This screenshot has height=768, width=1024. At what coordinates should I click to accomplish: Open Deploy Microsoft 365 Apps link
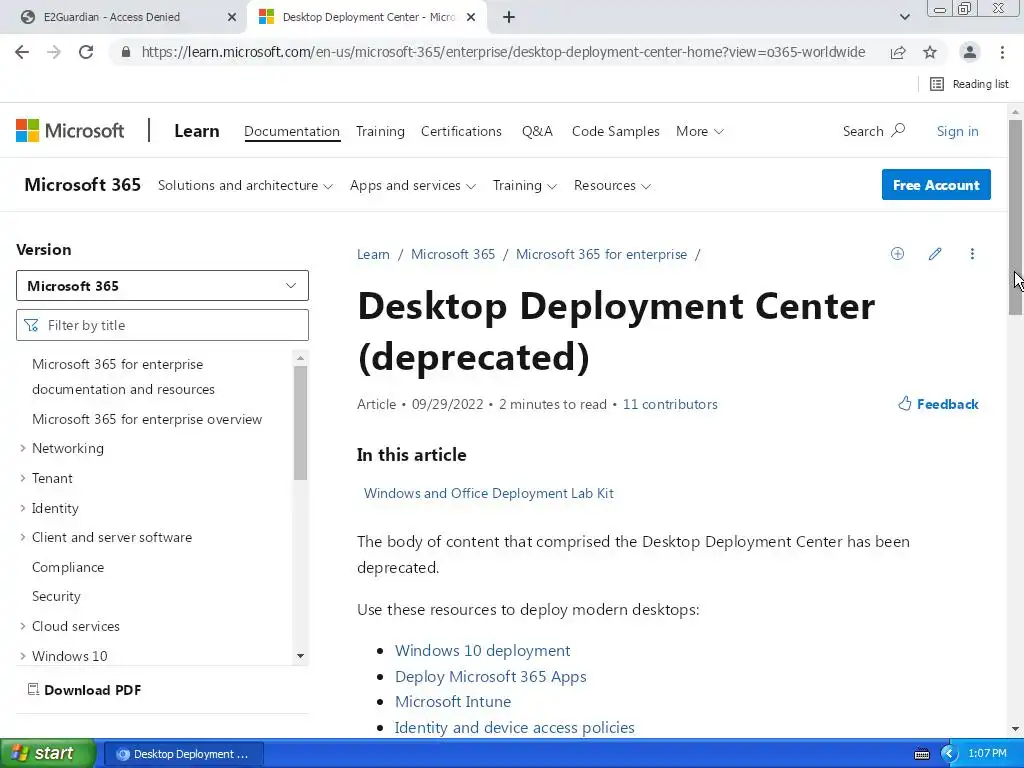490,677
